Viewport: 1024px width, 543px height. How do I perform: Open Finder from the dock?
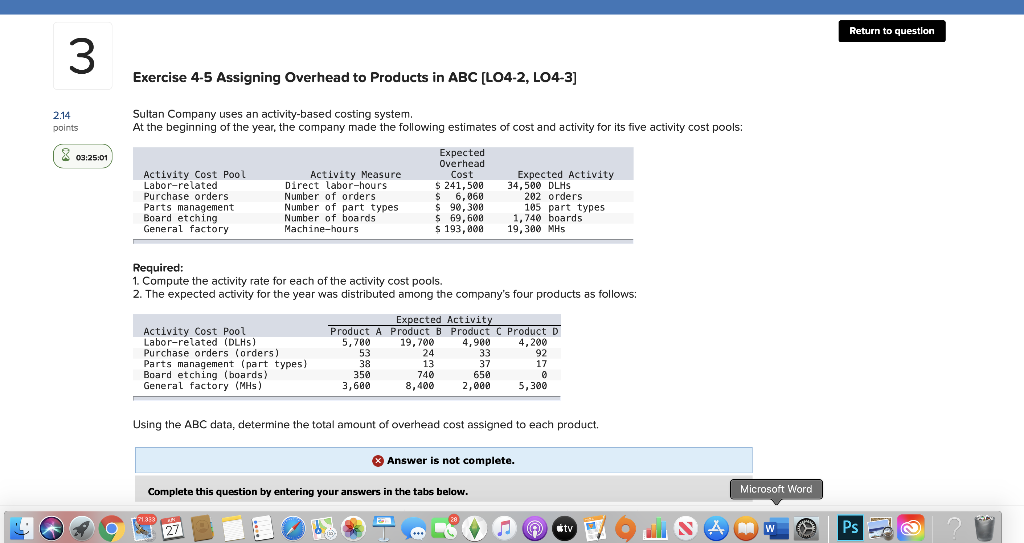(x=22, y=528)
